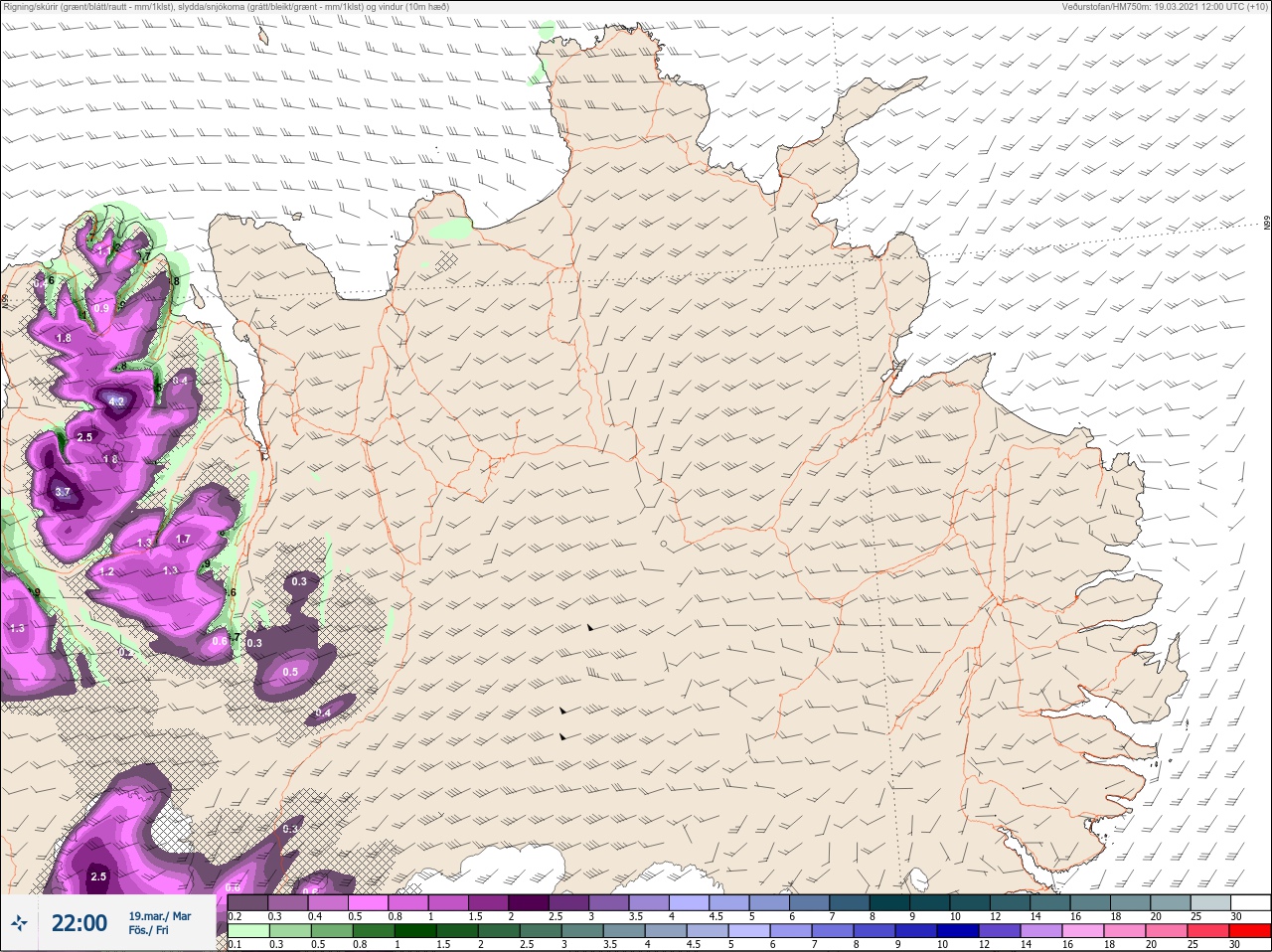Click the '25' label in the upper legend row
The image size is (1272, 952).
click(1194, 916)
